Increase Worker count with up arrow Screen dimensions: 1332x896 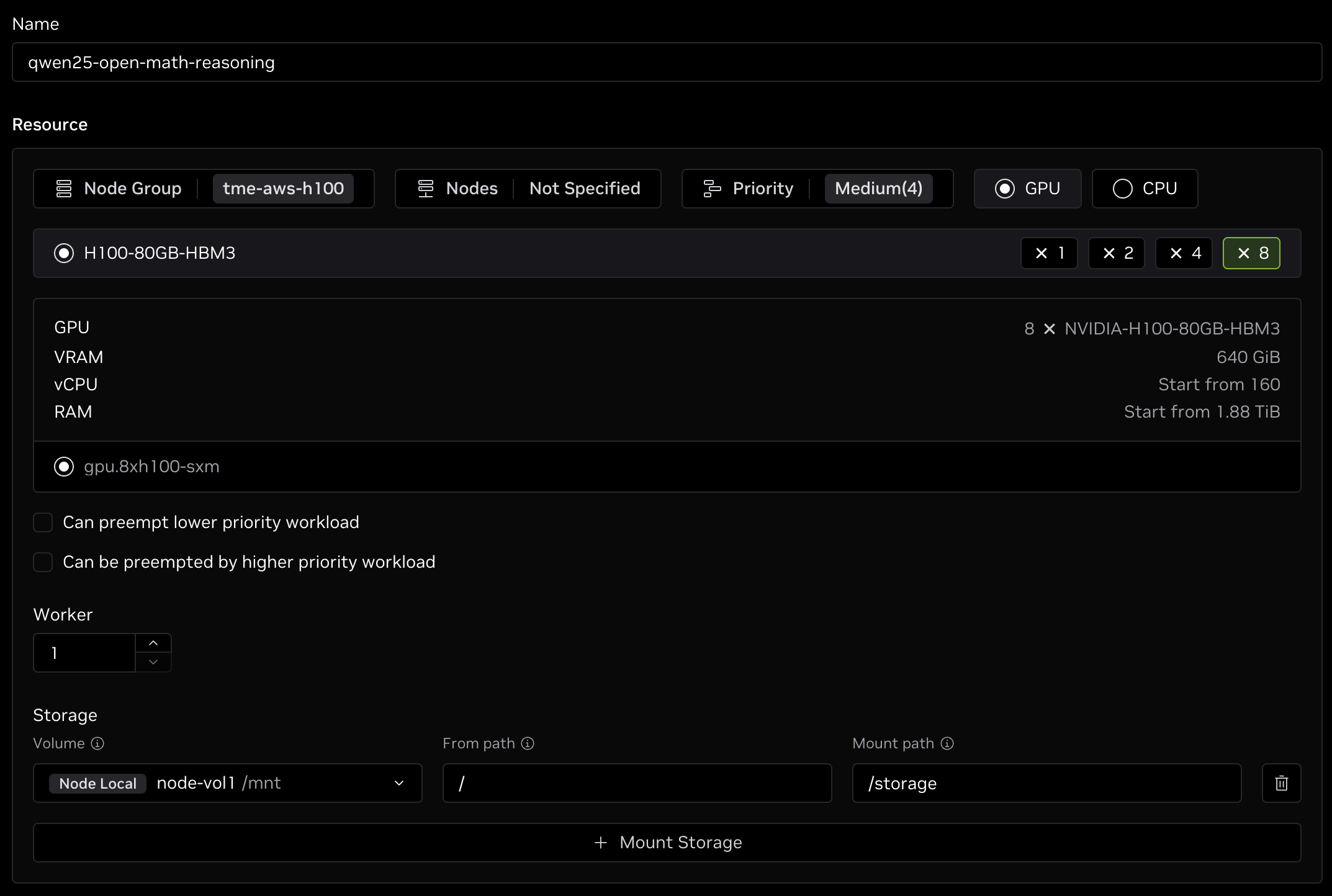click(153, 643)
